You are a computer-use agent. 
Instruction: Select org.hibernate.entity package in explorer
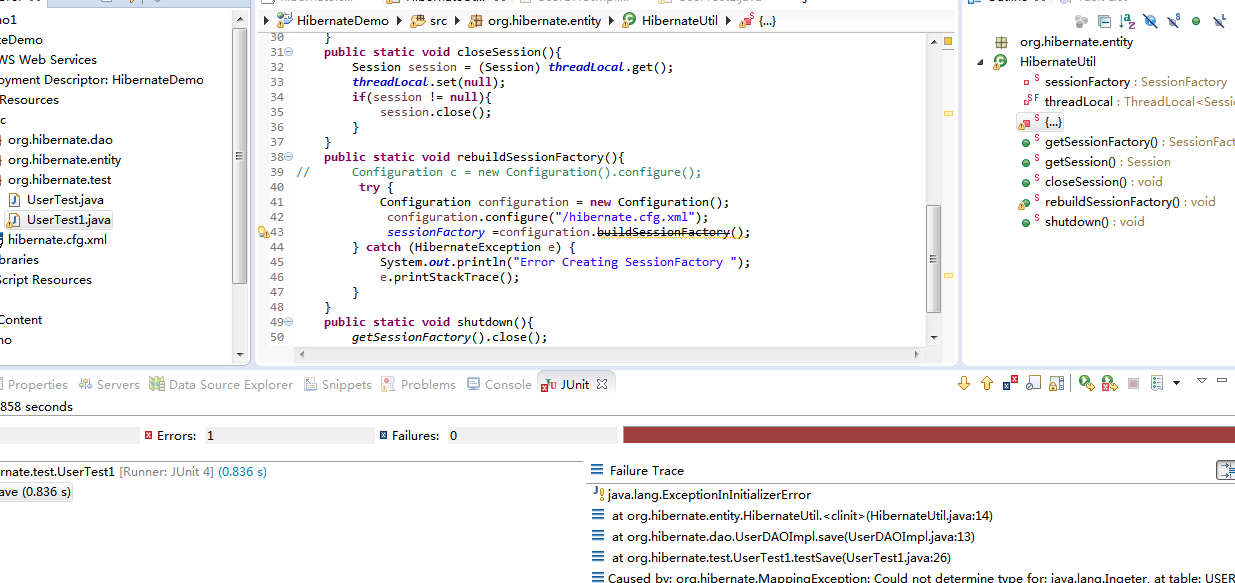coord(64,160)
